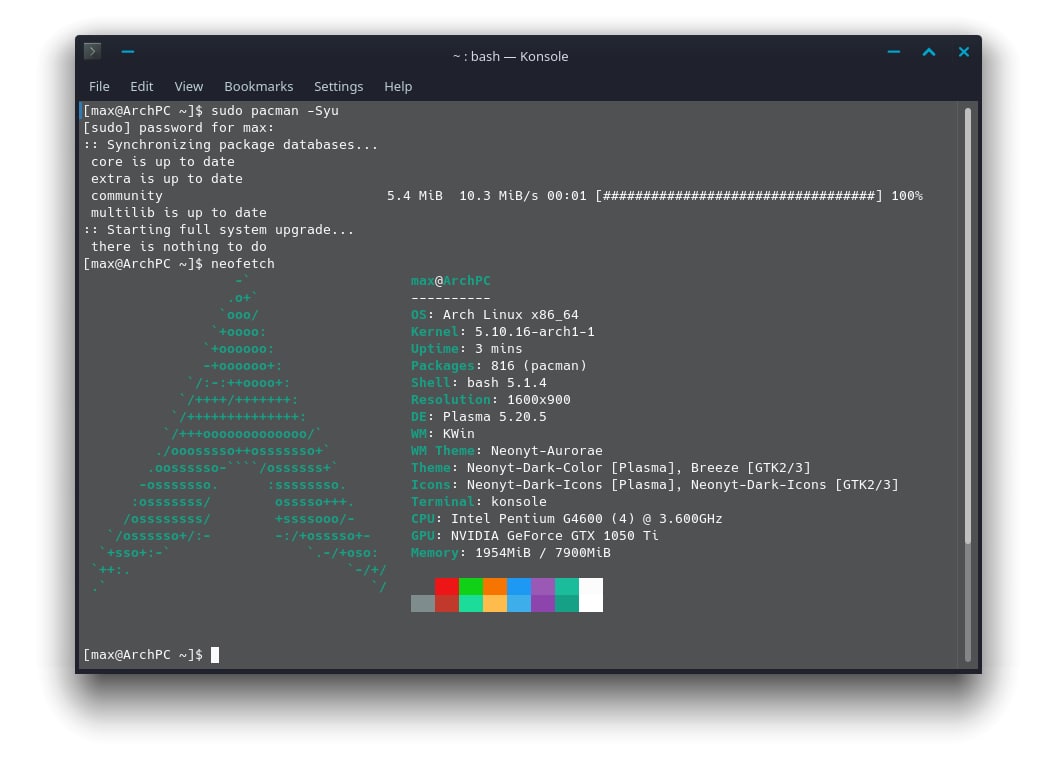Open the Edit menu
Viewport: 1057px width, 759px height.
142,86
